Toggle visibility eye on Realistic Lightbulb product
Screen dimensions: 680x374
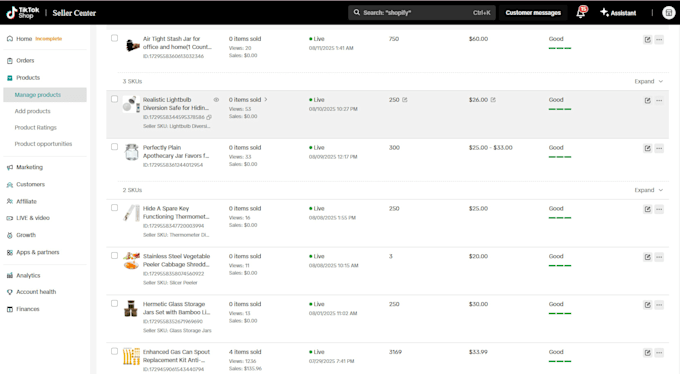pos(216,100)
